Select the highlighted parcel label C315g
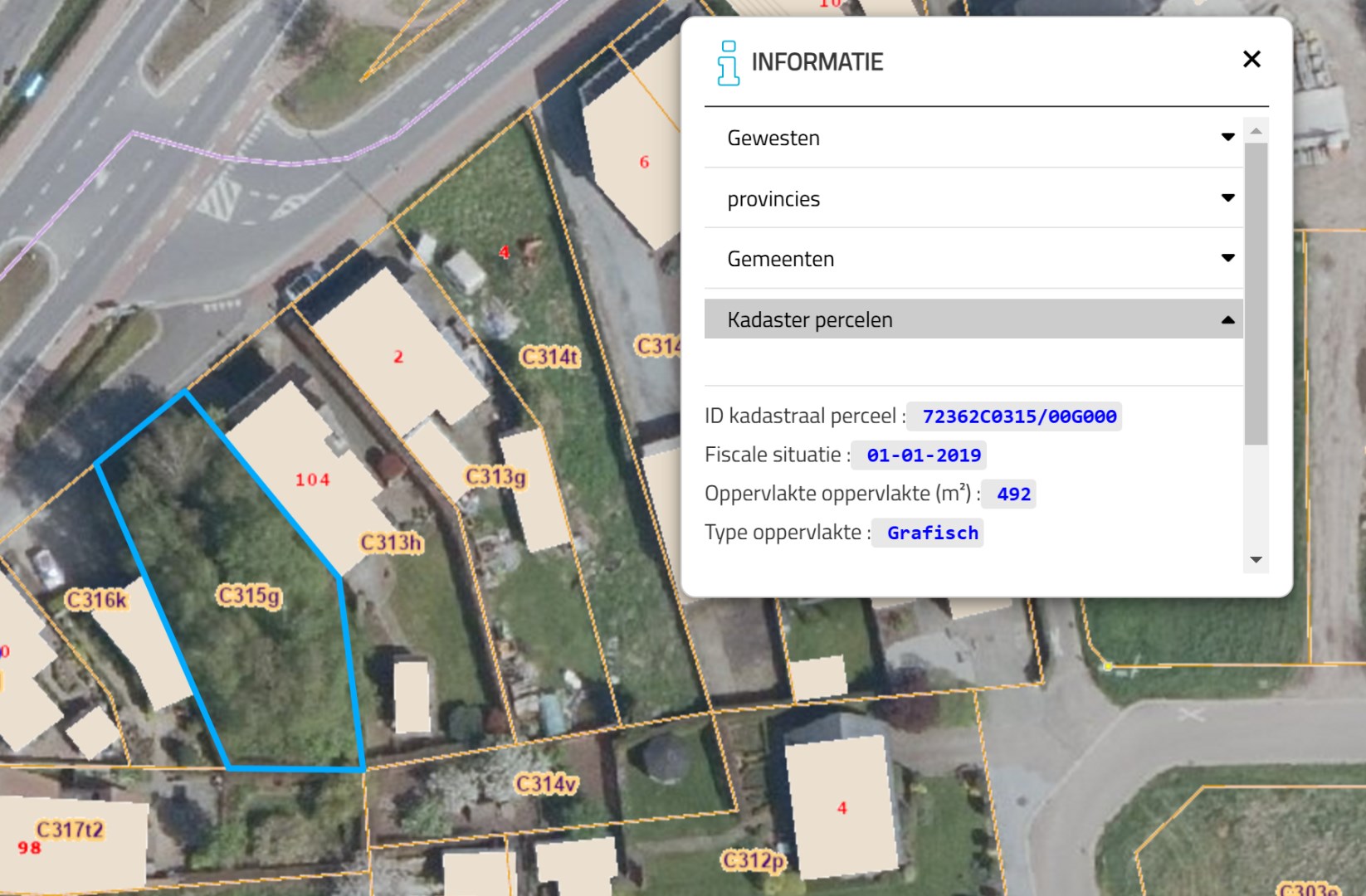 click(x=249, y=596)
